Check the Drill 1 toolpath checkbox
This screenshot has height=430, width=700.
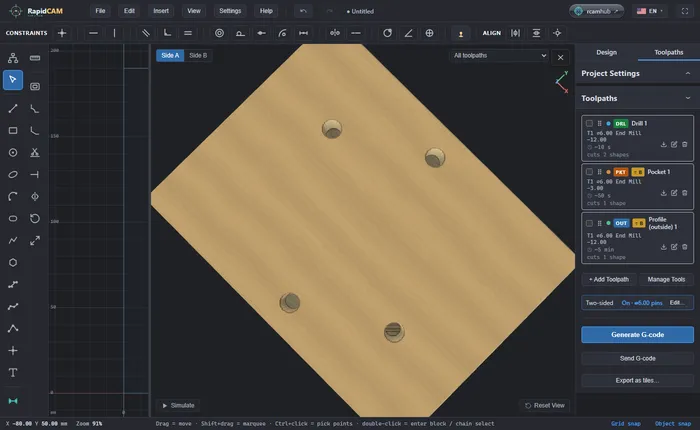click(589, 123)
